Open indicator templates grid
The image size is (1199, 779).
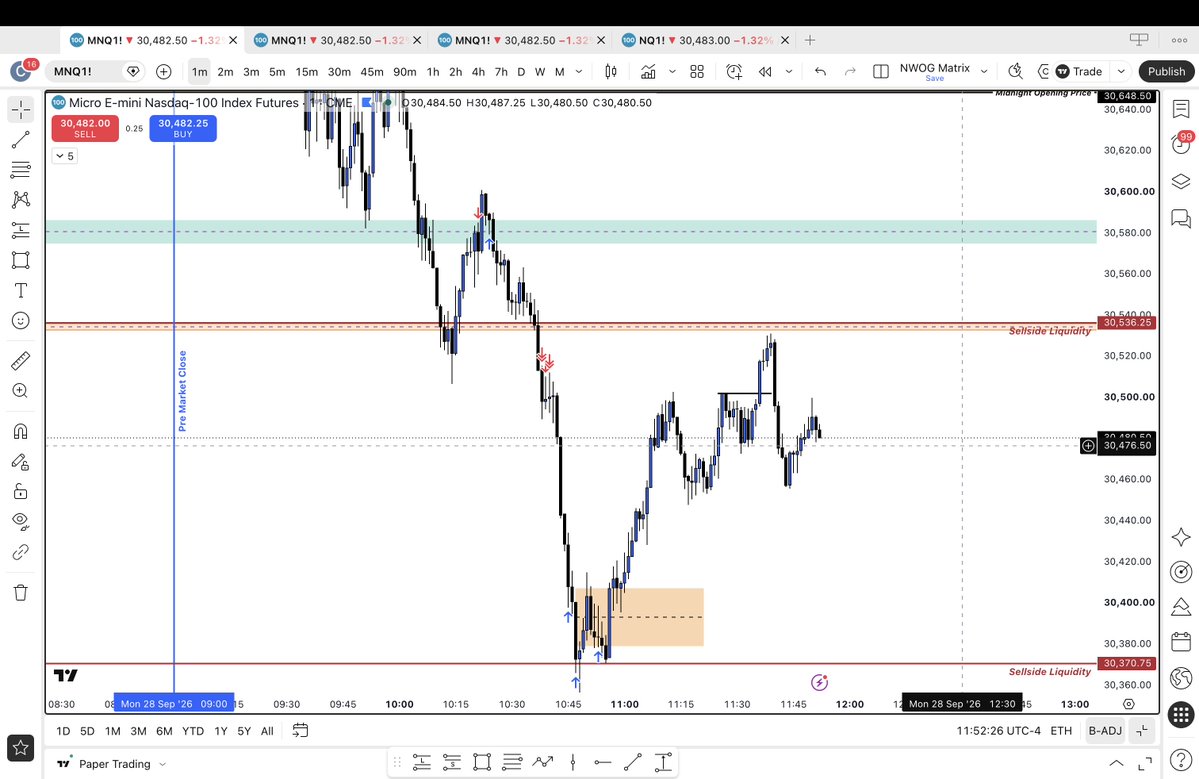coord(697,71)
